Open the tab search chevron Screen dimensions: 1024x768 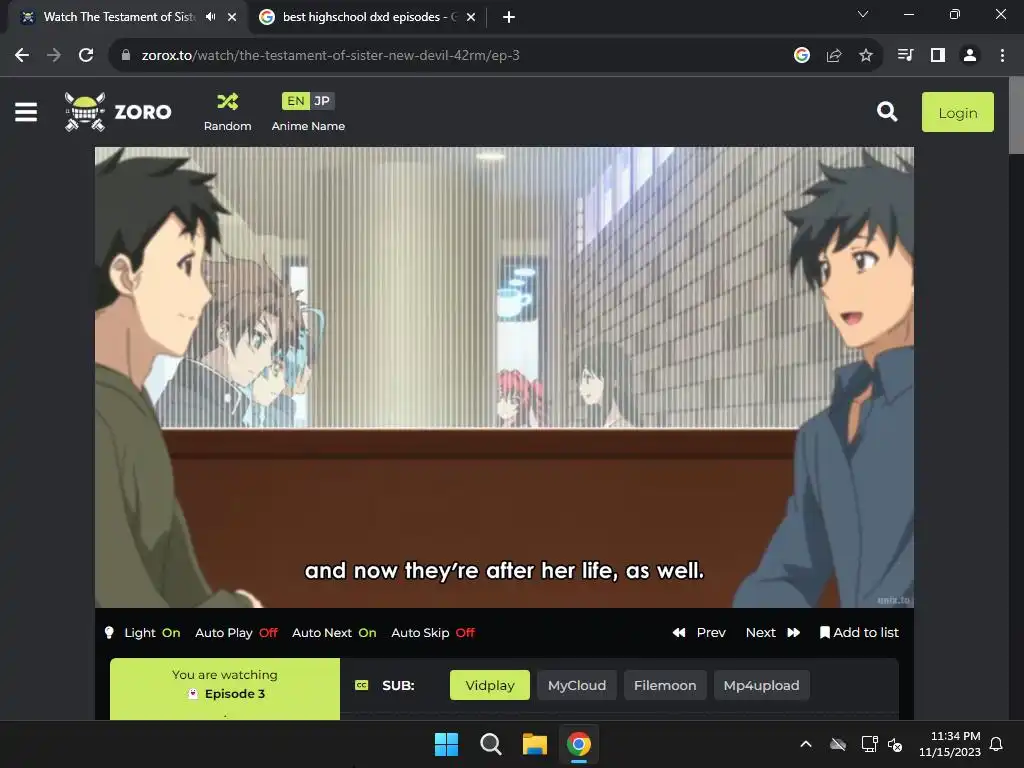pos(863,14)
